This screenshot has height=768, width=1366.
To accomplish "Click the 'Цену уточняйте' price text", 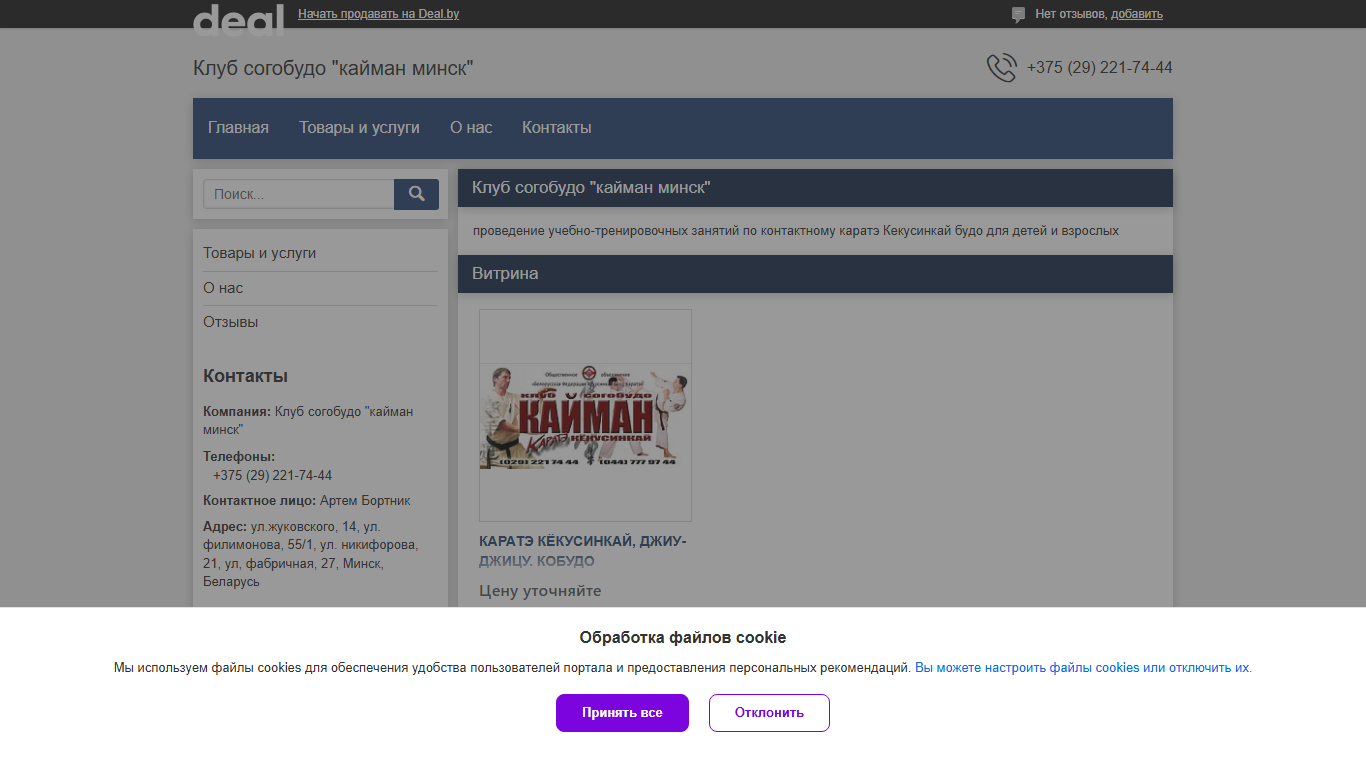I will point(540,591).
